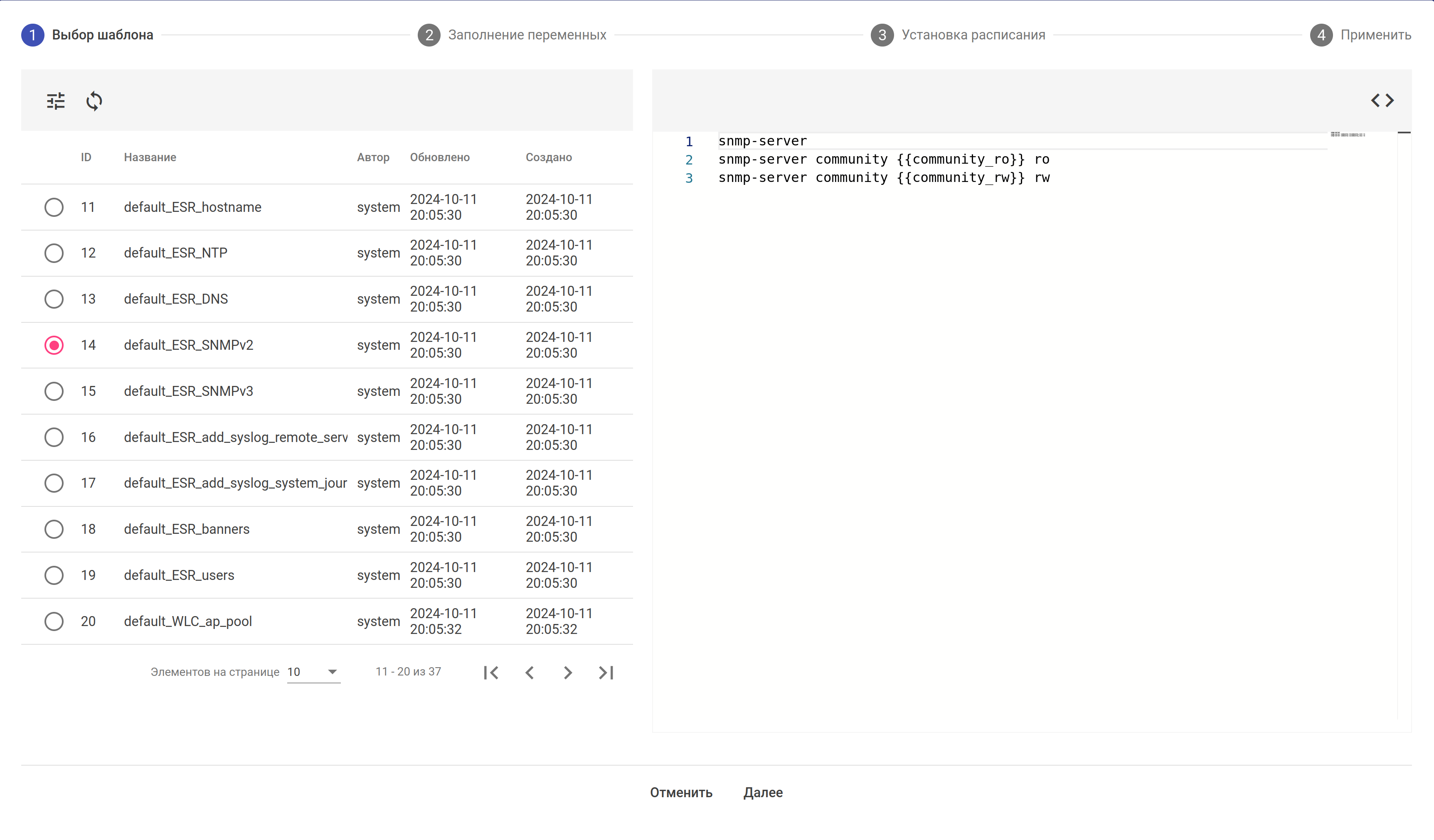Choose the default_WLC_ap_pool radio button
Screen dimensions: 1434x840
pyautogui.click(x=54, y=621)
